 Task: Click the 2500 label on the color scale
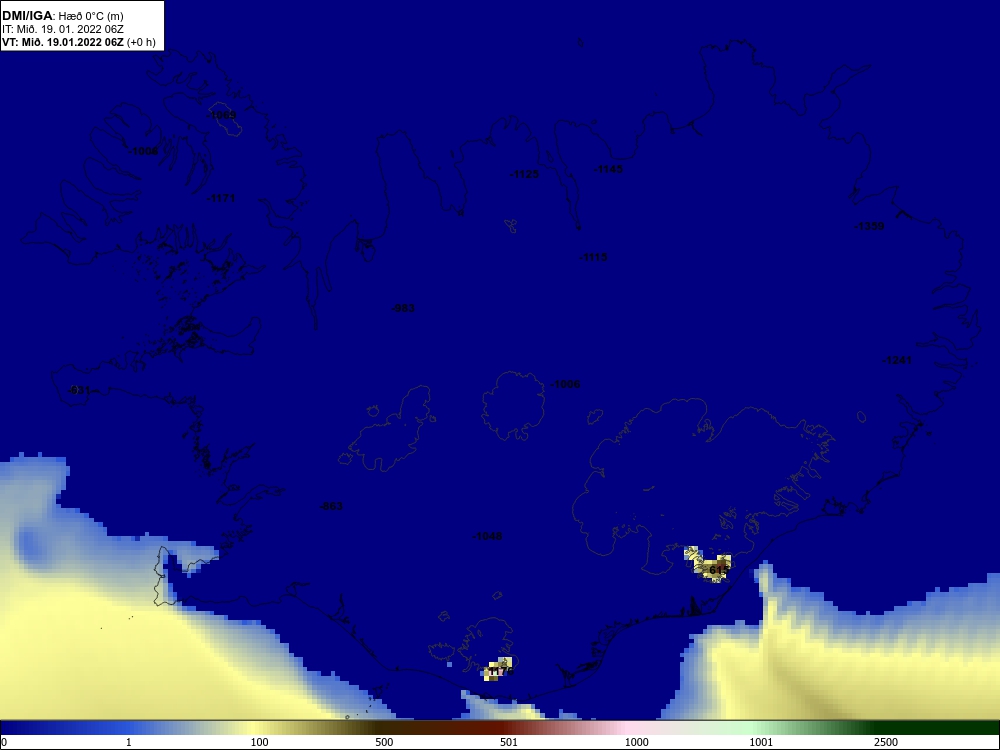tap(886, 742)
